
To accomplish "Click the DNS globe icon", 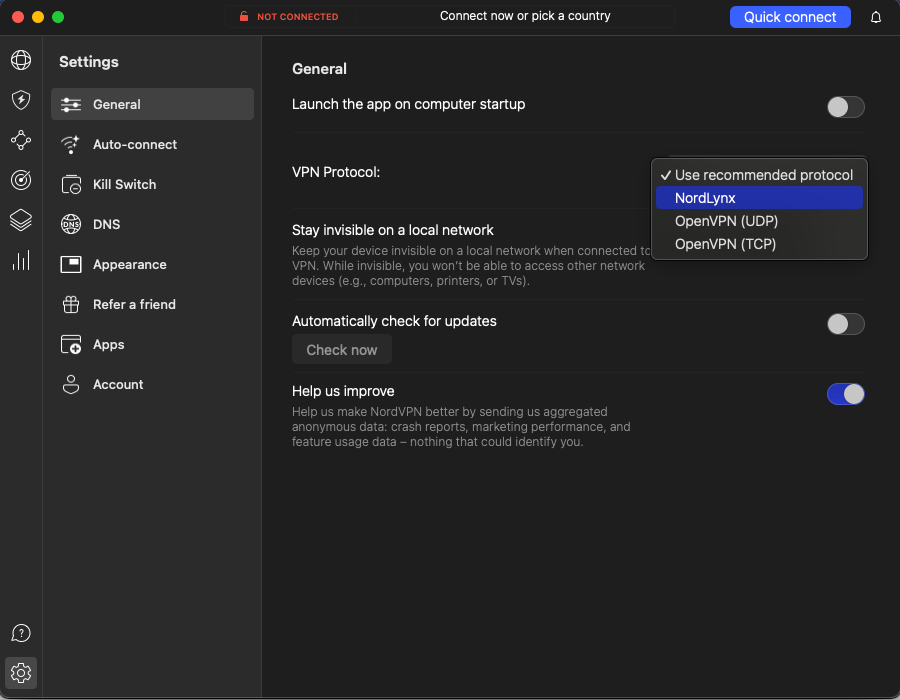I will tap(71, 224).
